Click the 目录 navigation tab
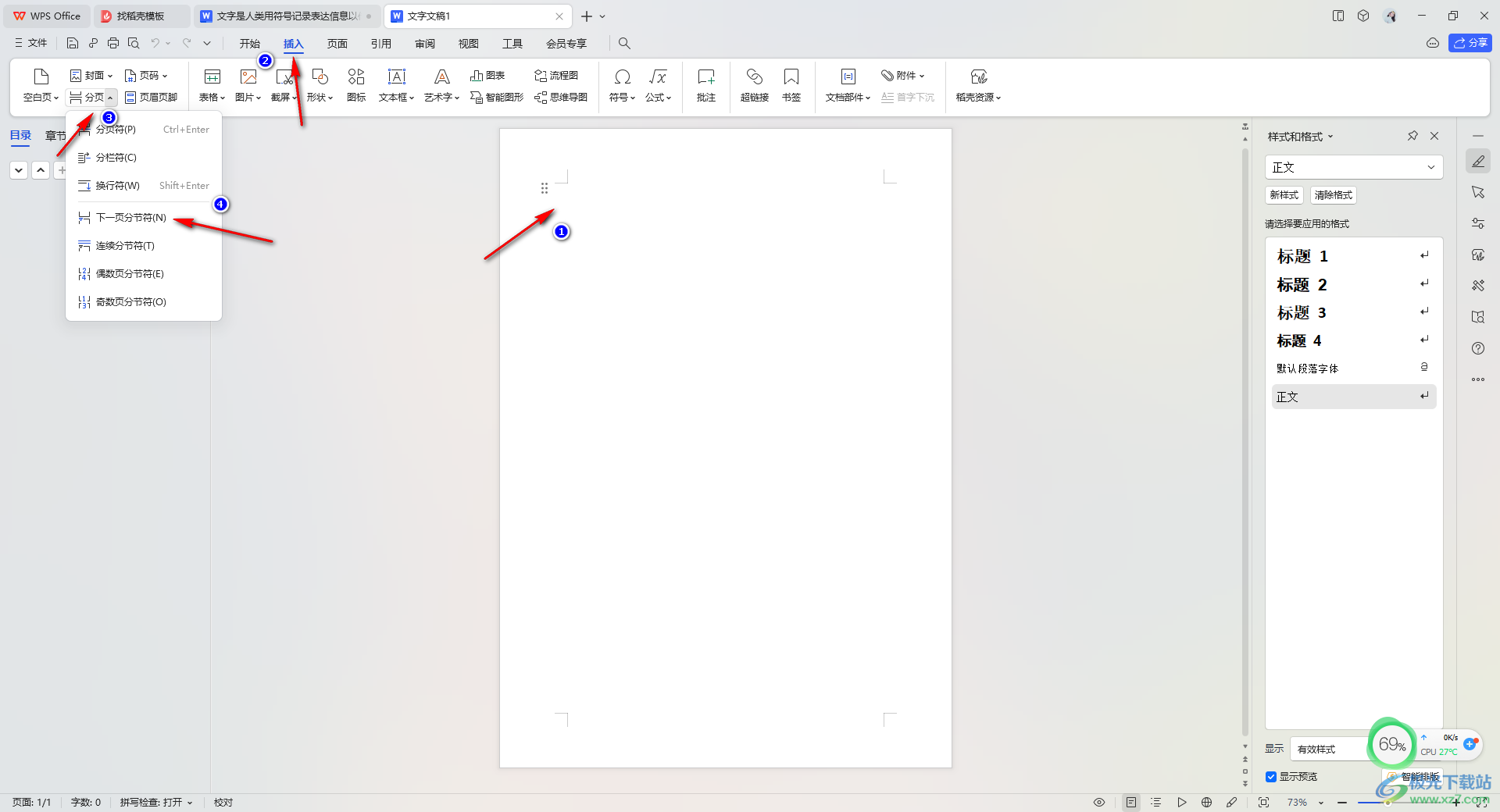1500x812 pixels. point(21,136)
